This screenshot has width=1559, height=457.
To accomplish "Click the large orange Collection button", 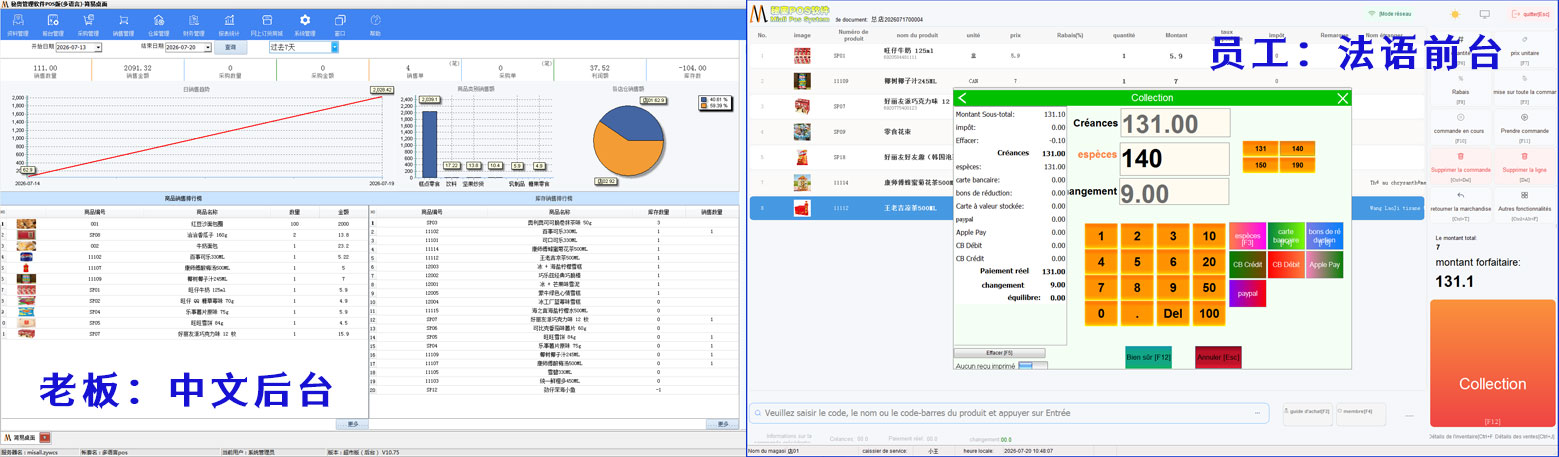I will [1492, 365].
